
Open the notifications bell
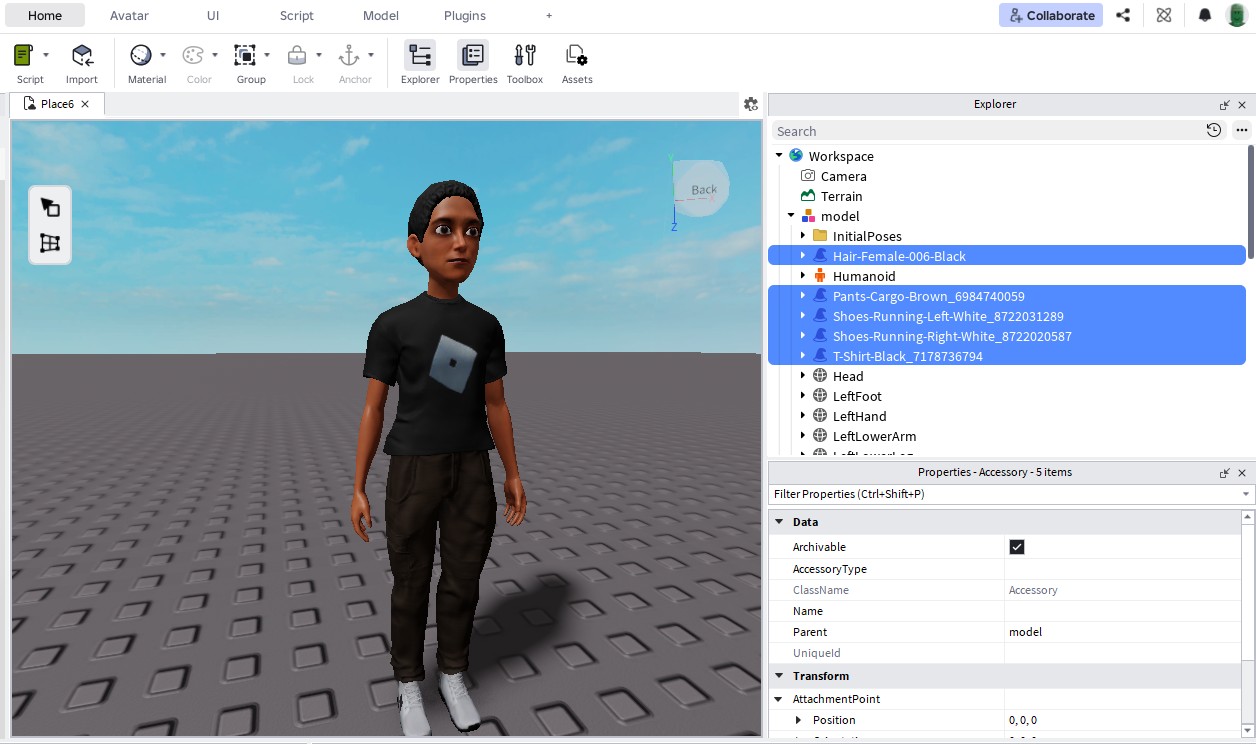[1205, 15]
